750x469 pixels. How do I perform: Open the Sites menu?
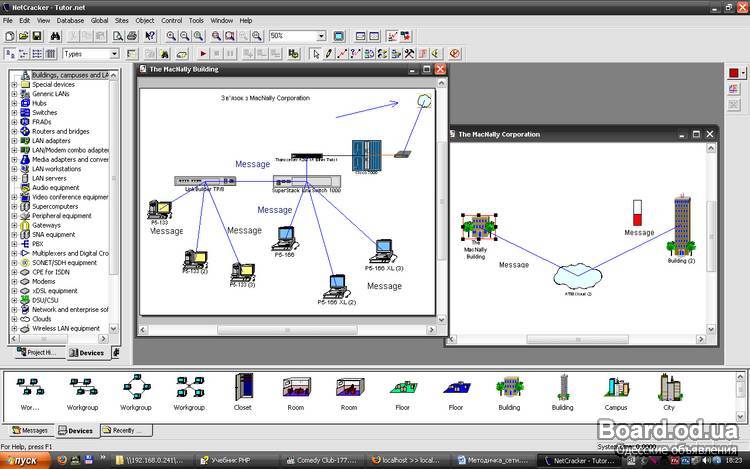pos(121,21)
